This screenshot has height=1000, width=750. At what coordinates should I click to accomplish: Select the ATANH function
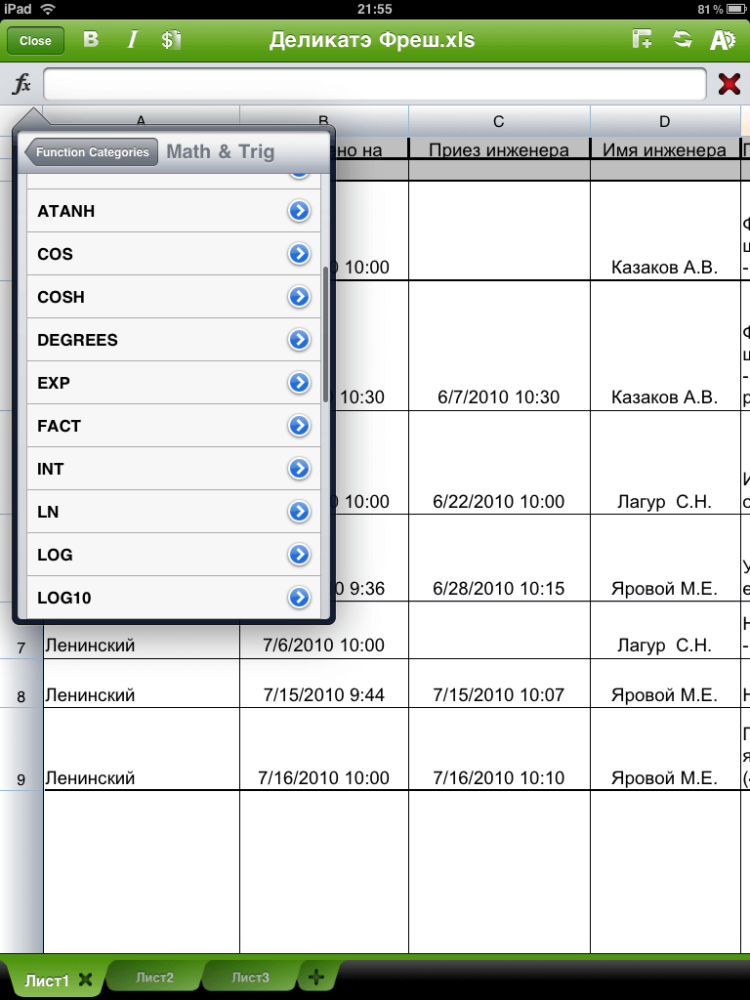173,210
